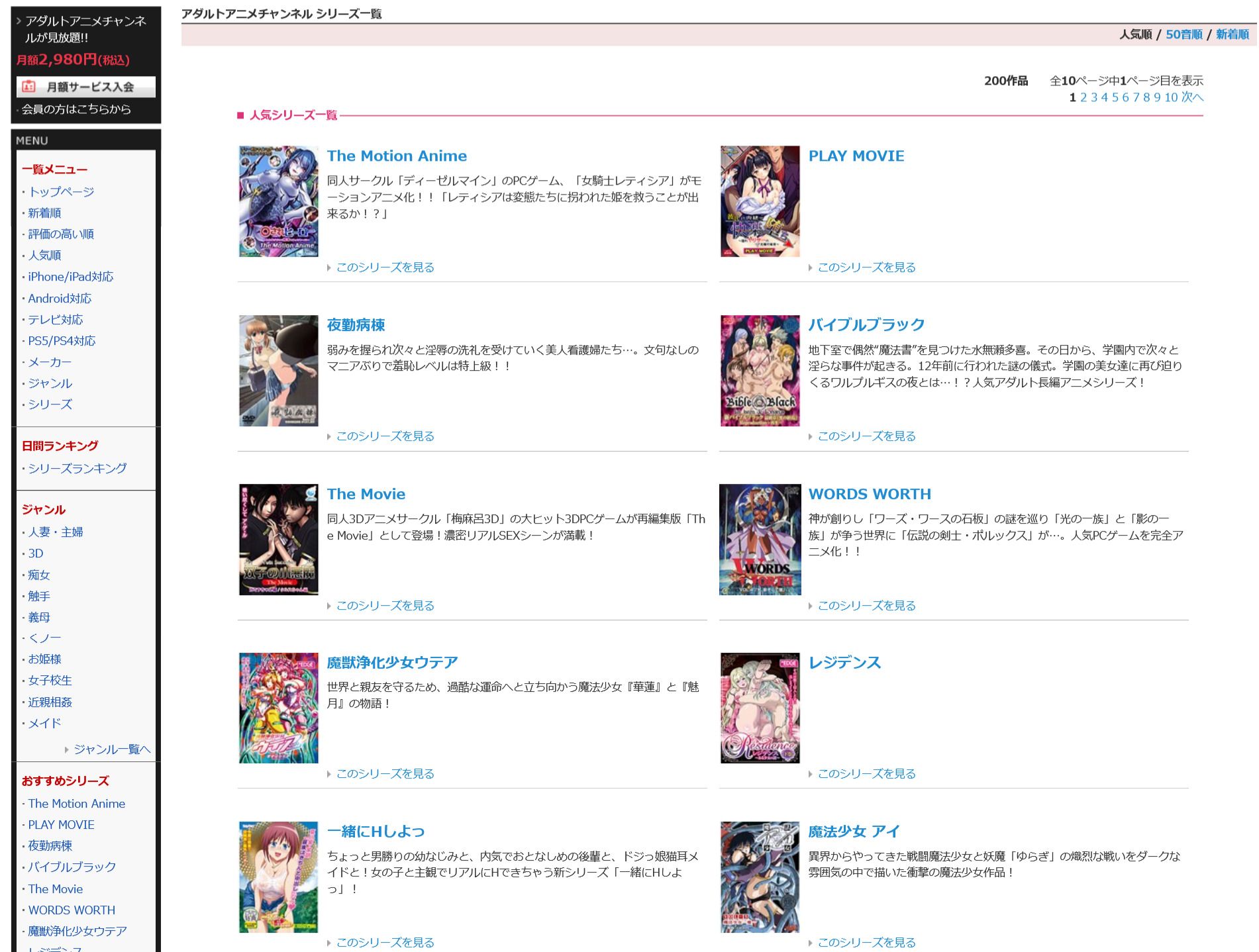This screenshot has height=952, width=1259.
Task: Open The Motion Anime in おすすめシリーズ sidebar
Action: coord(77,804)
